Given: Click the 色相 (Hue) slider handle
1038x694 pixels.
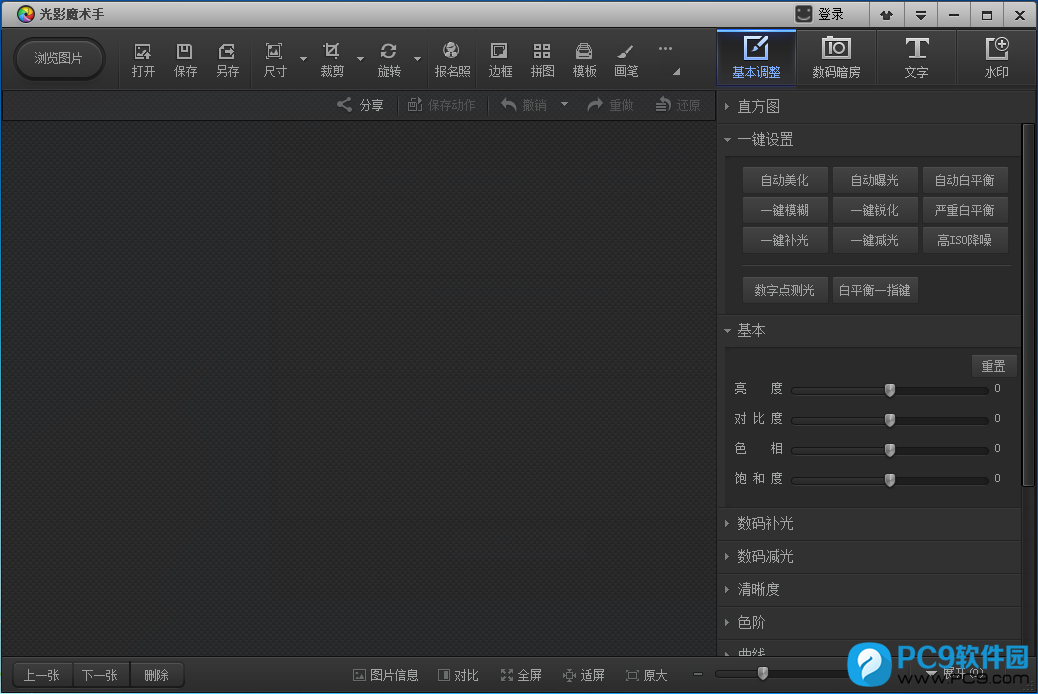Looking at the screenshot, I should 890,450.
